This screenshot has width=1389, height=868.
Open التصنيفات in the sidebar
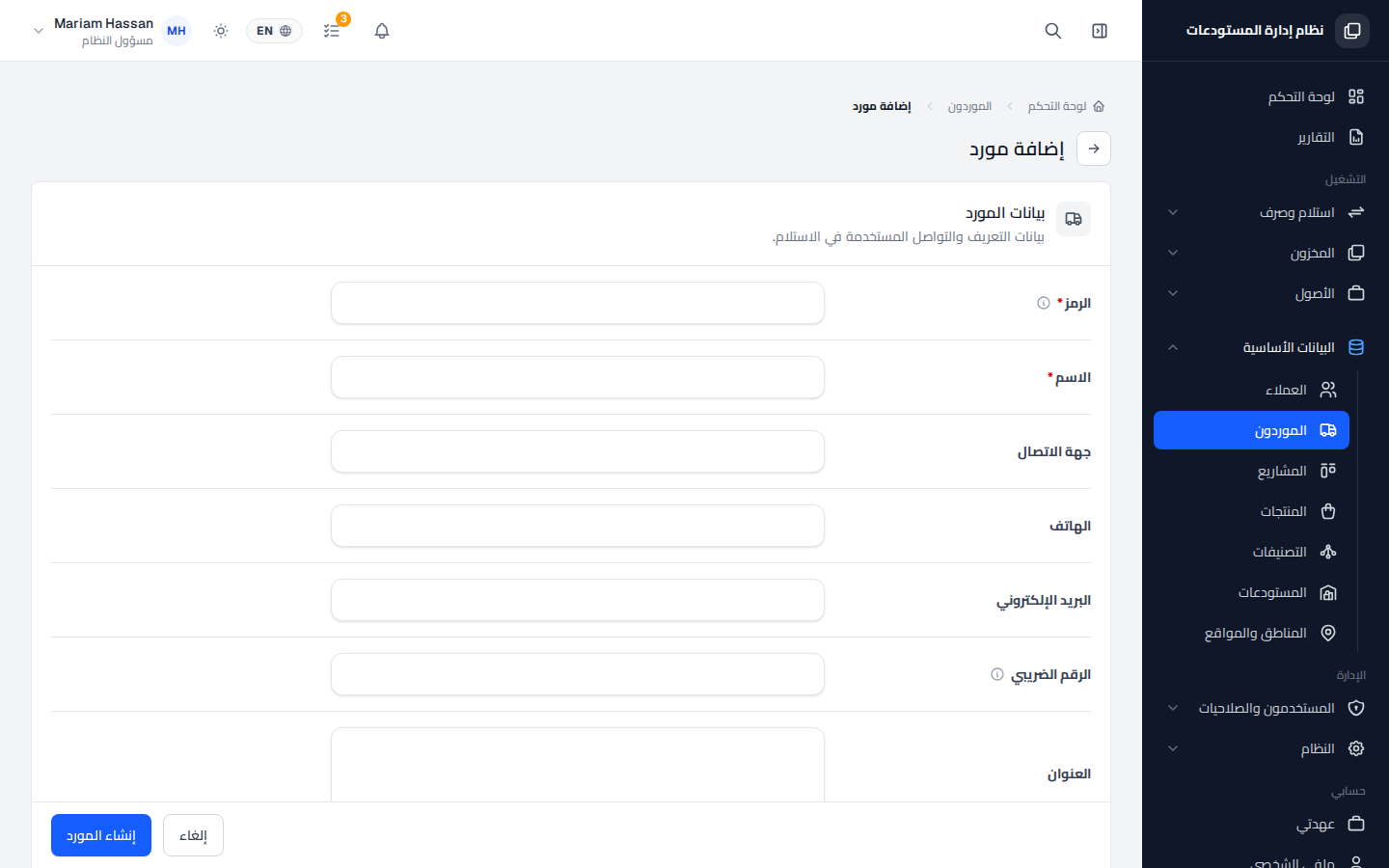(x=1251, y=552)
